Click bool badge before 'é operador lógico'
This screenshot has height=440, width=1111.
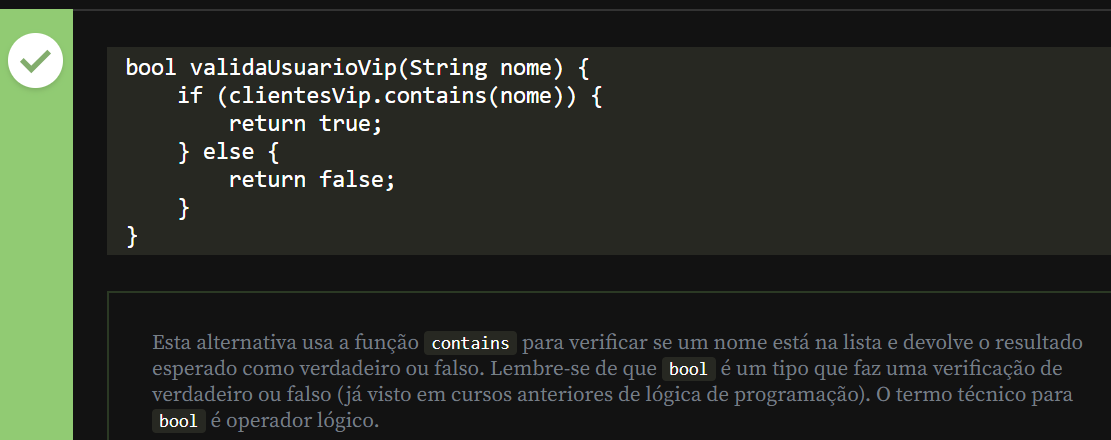tap(179, 421)
